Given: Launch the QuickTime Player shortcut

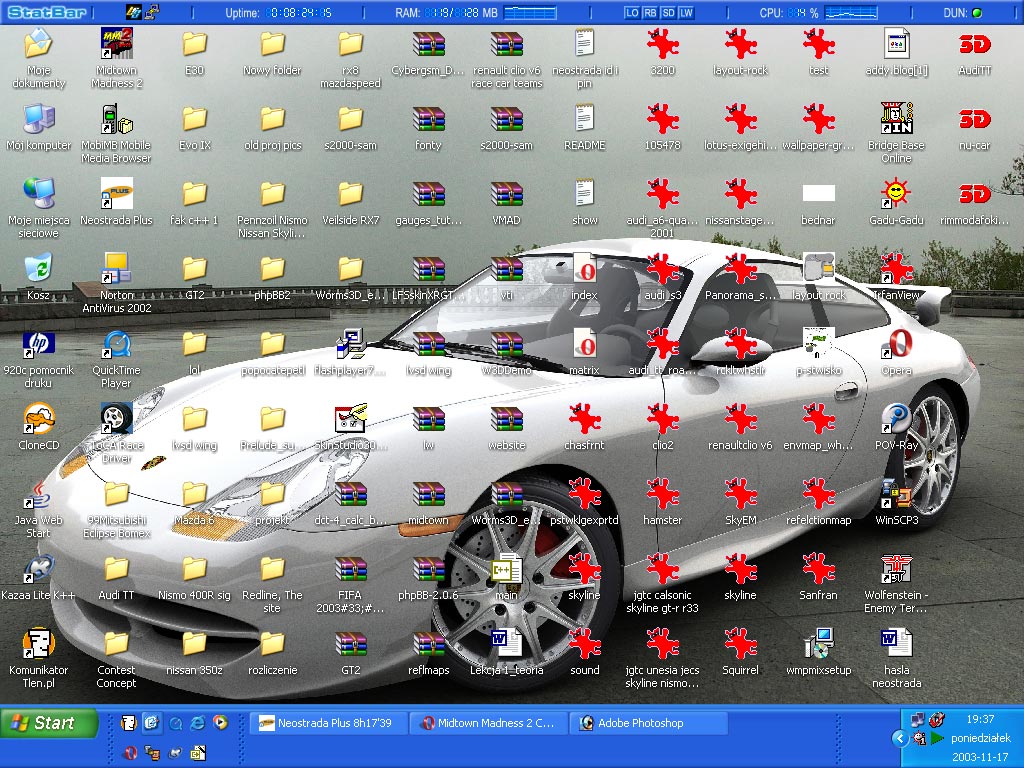Looking at the screenshot, I should (117, 344).
